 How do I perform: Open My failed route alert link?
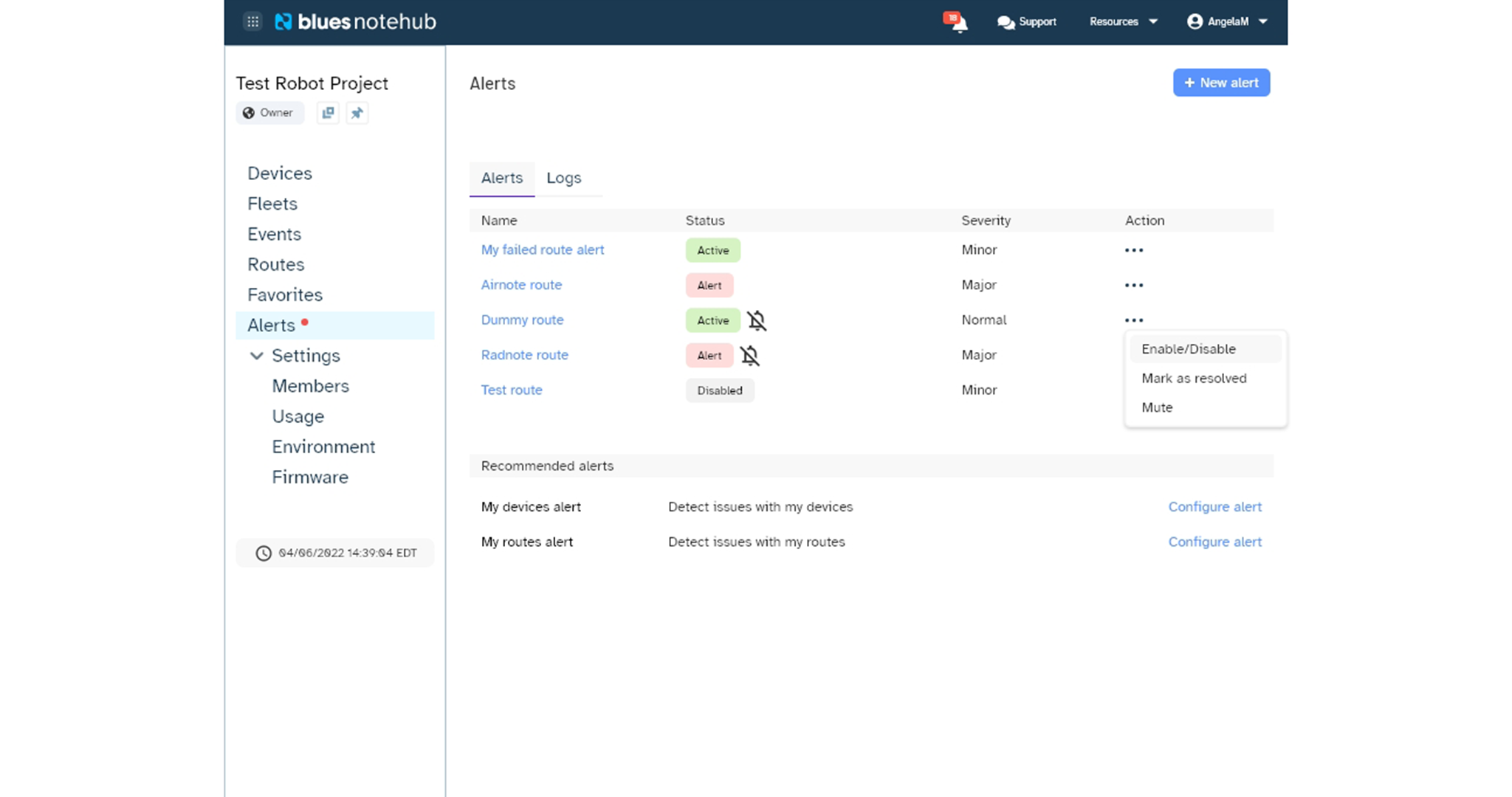(543, 249)
